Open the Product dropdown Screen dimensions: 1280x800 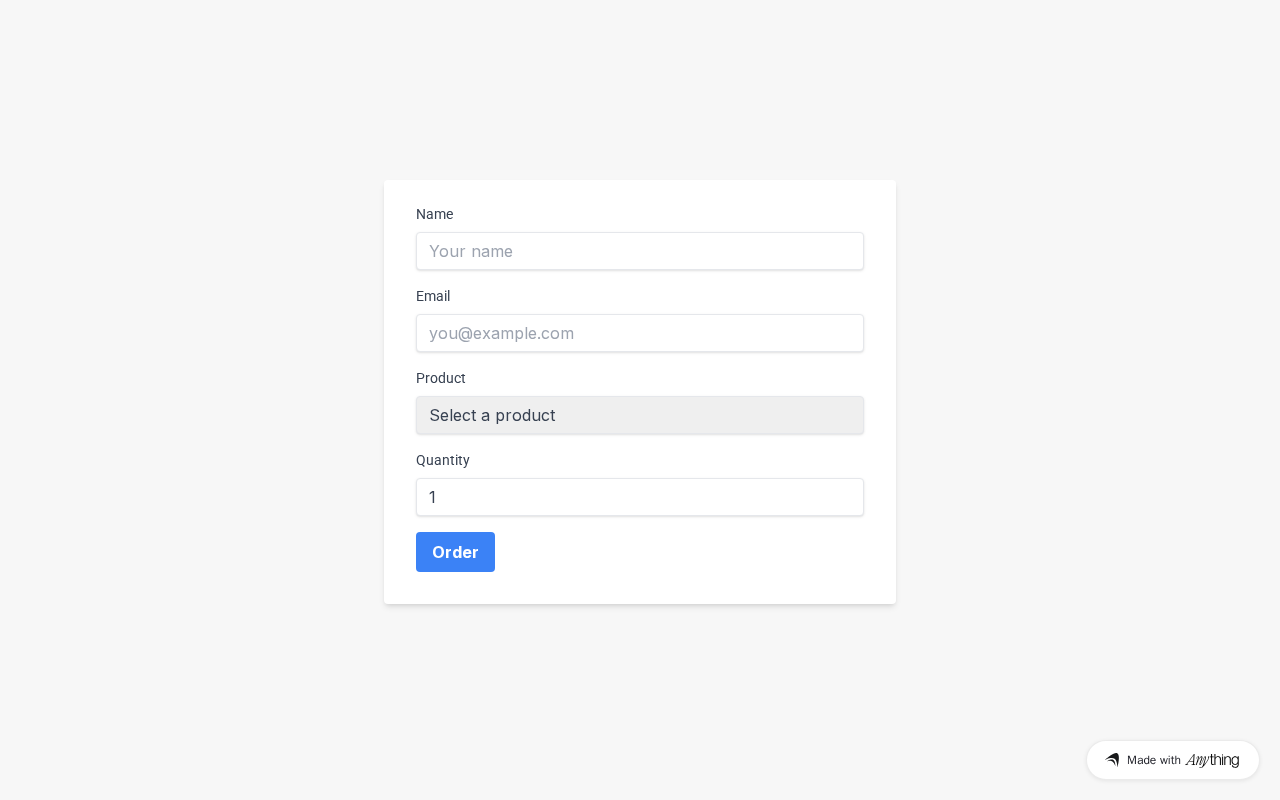point(640,415)
